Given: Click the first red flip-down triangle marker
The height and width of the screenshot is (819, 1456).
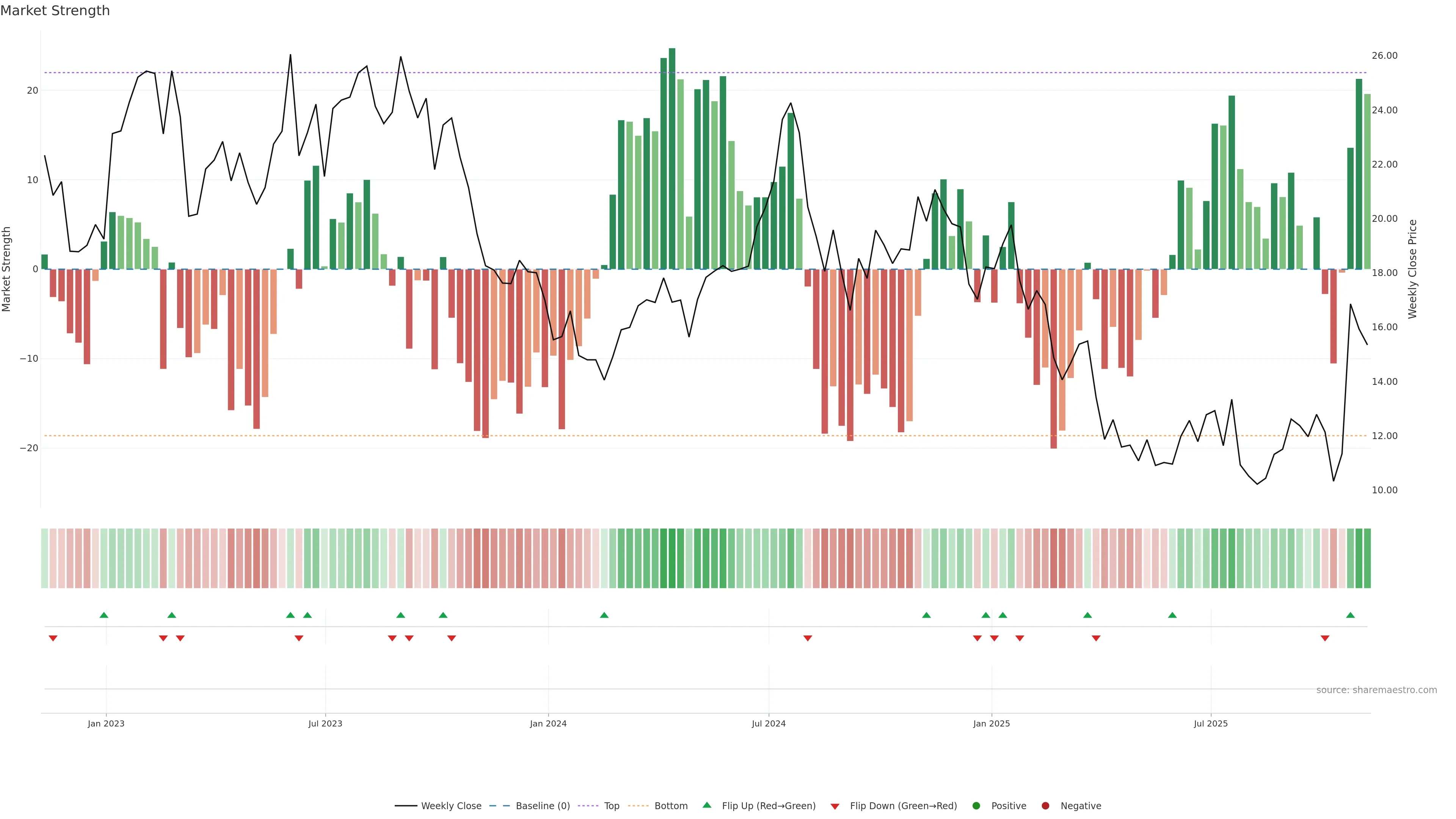Looking at the screenshot, I should (53, 638).
